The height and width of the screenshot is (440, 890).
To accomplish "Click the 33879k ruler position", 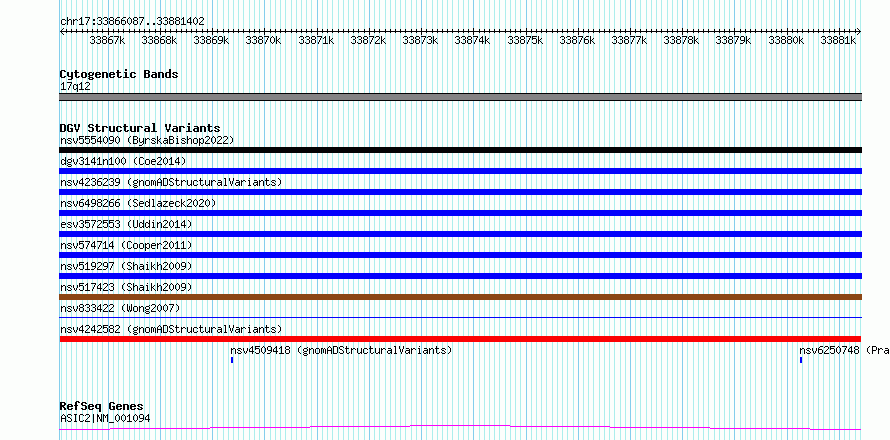I will click(x=734, y=40).
